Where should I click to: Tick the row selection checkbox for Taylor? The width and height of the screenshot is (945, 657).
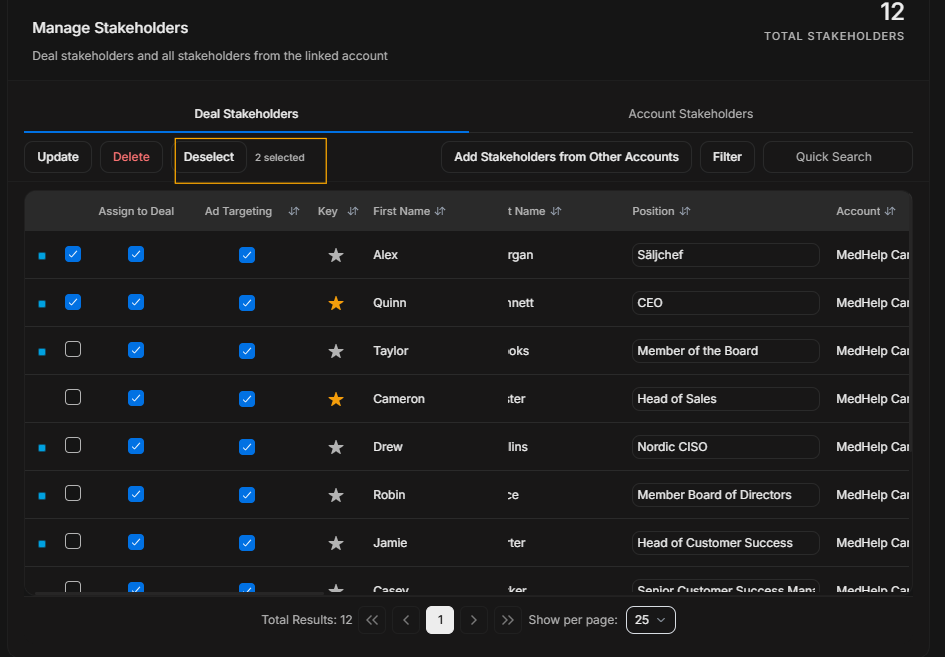click(x=73, y=350)
